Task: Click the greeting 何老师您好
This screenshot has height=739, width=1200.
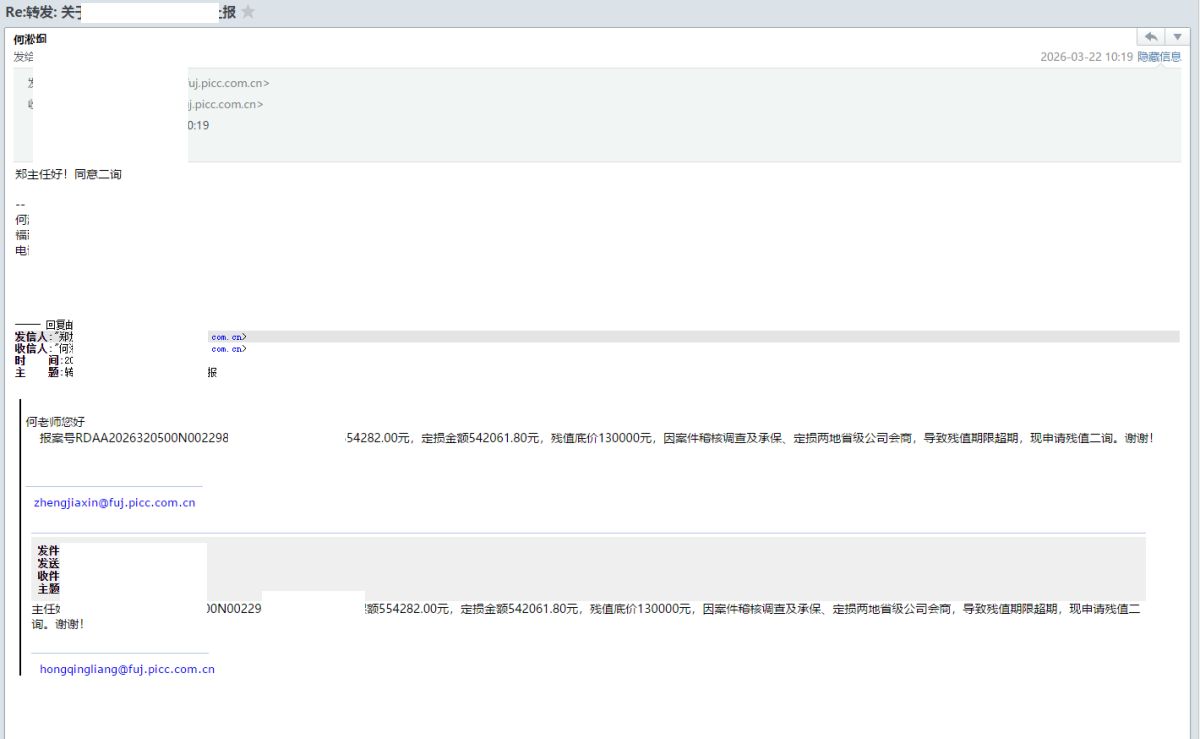Action: (62, 422)
